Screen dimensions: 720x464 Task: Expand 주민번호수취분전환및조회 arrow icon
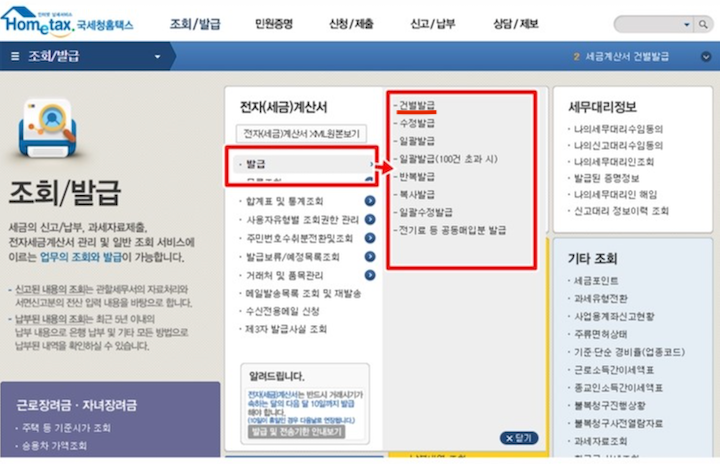pos(370,238)
